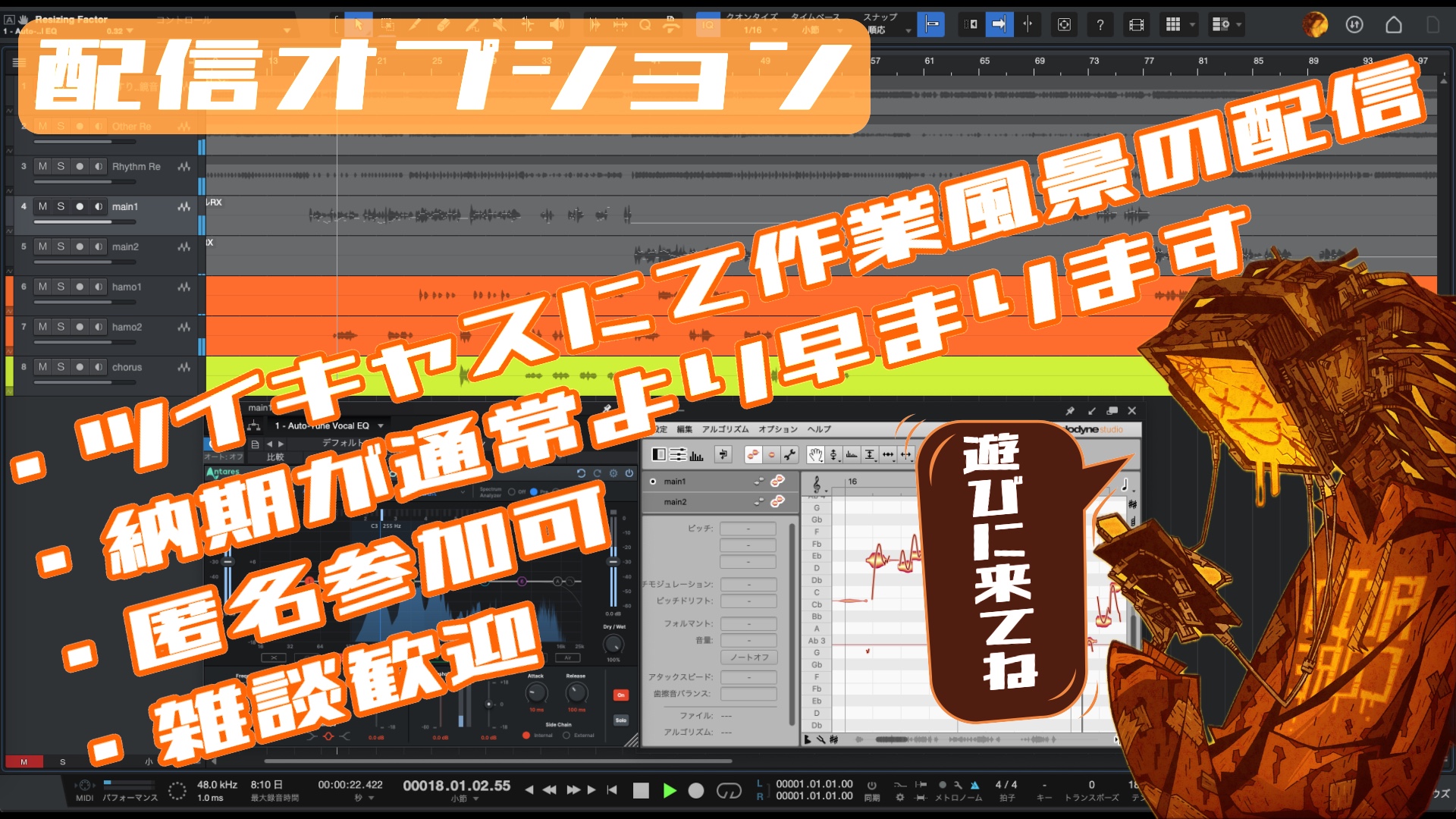This screenshot has height=819, width=1456.
Task: Open the user profile avatar
Action: [1314, 24]
